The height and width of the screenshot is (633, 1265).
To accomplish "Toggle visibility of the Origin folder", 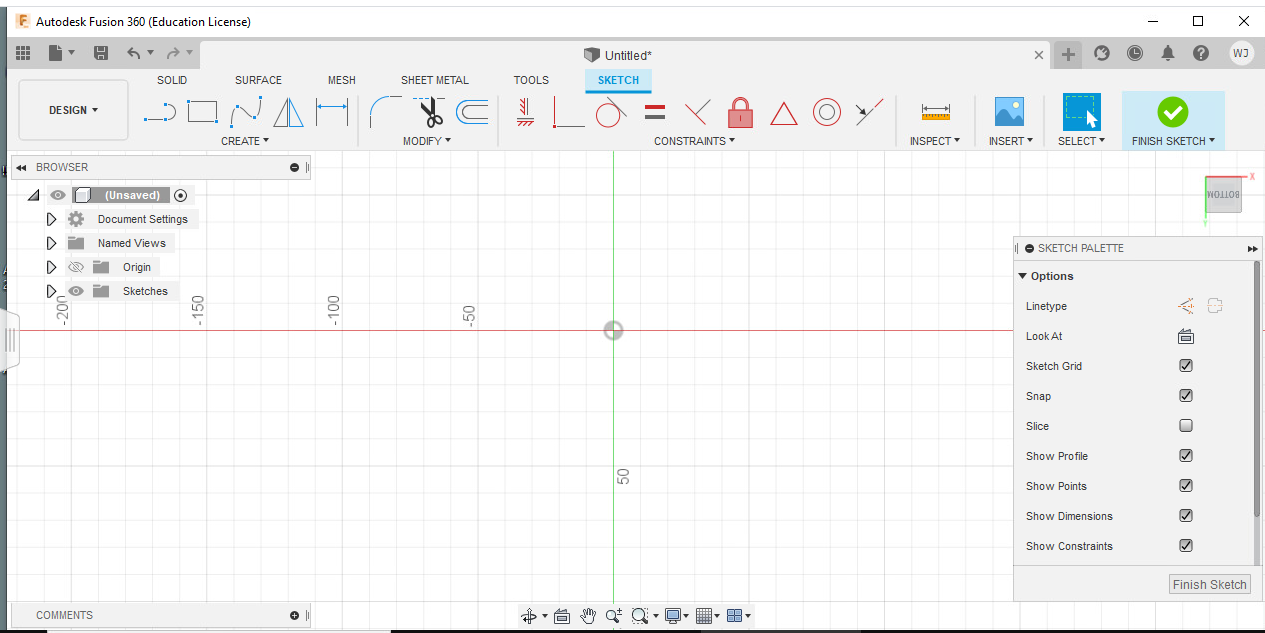I will [x=75, y=266].
